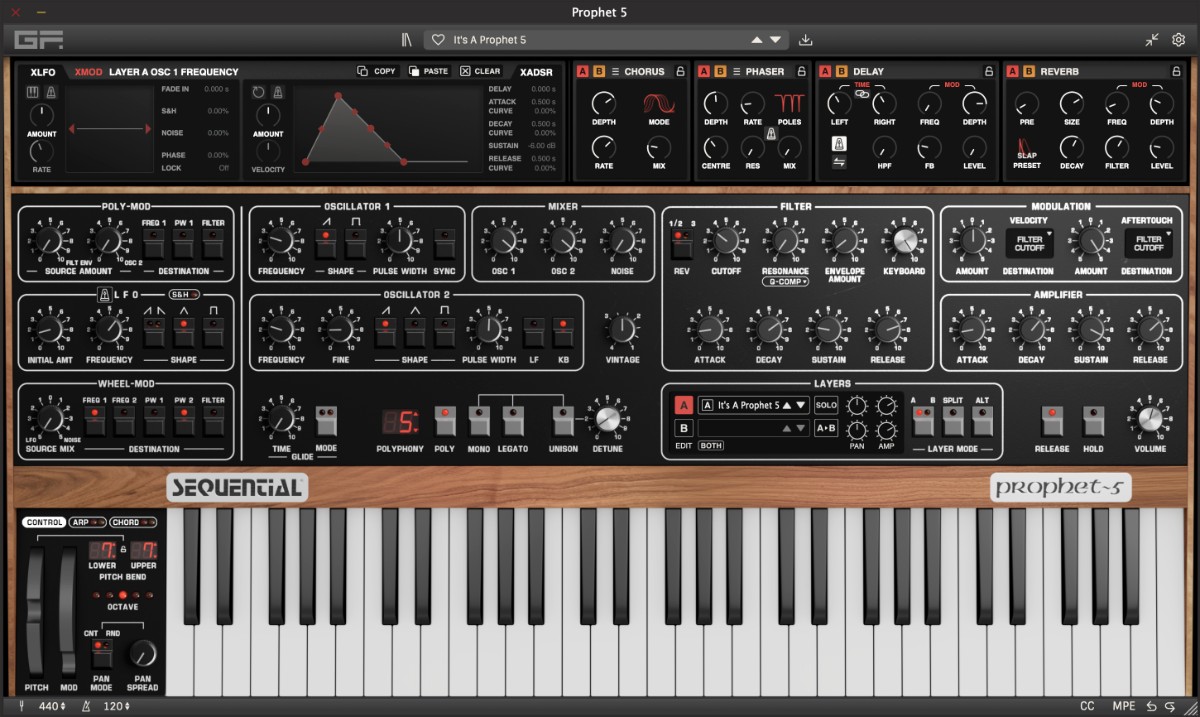Select the ARP tab
This screenshot has width=1200, height=717.
point(86,522)
